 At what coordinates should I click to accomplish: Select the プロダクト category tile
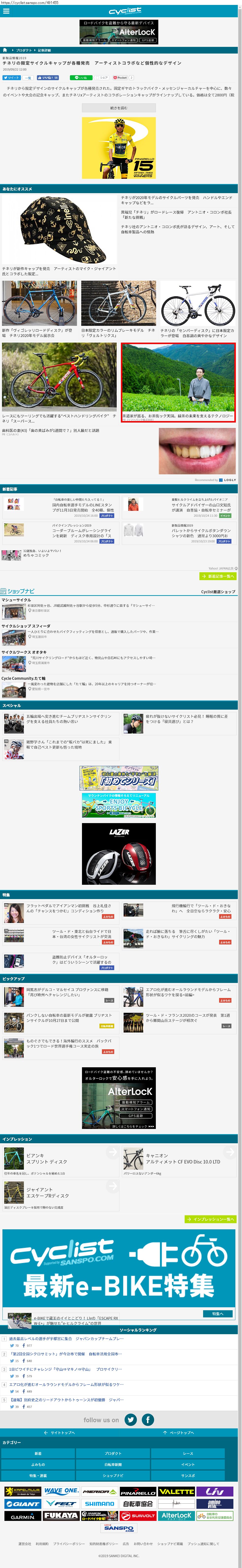[113, 1454]
